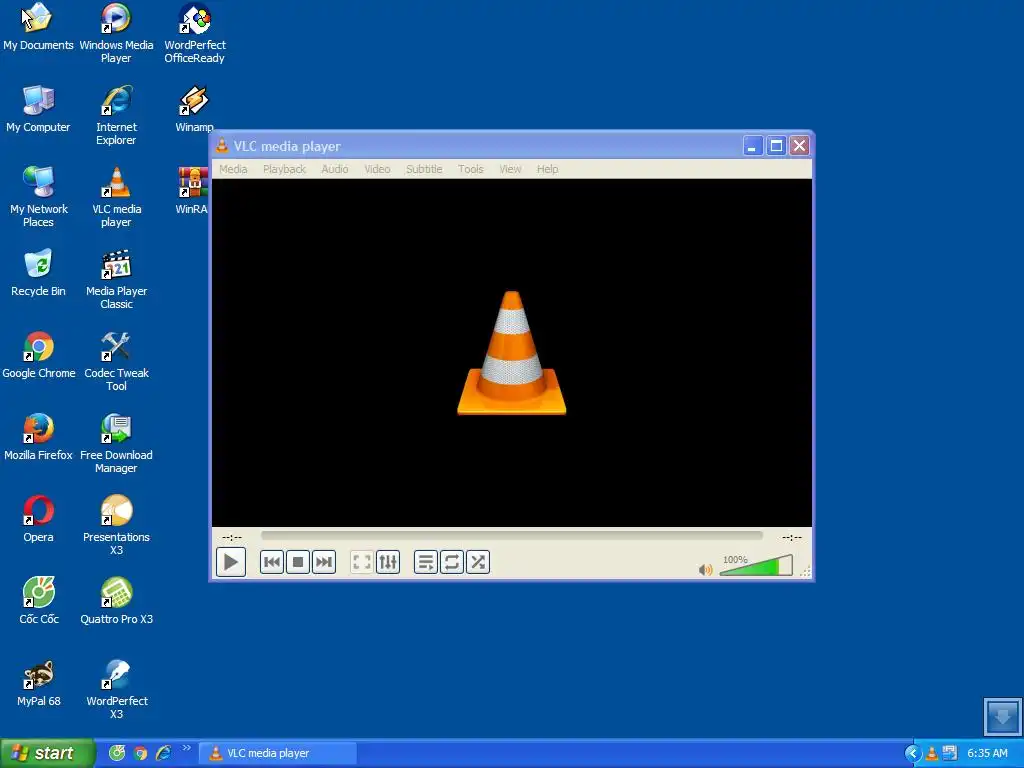Image resolution: width=1024 pixels, height=768 pixels.
Task: Open the Video menu
Action: click(377, 169)
